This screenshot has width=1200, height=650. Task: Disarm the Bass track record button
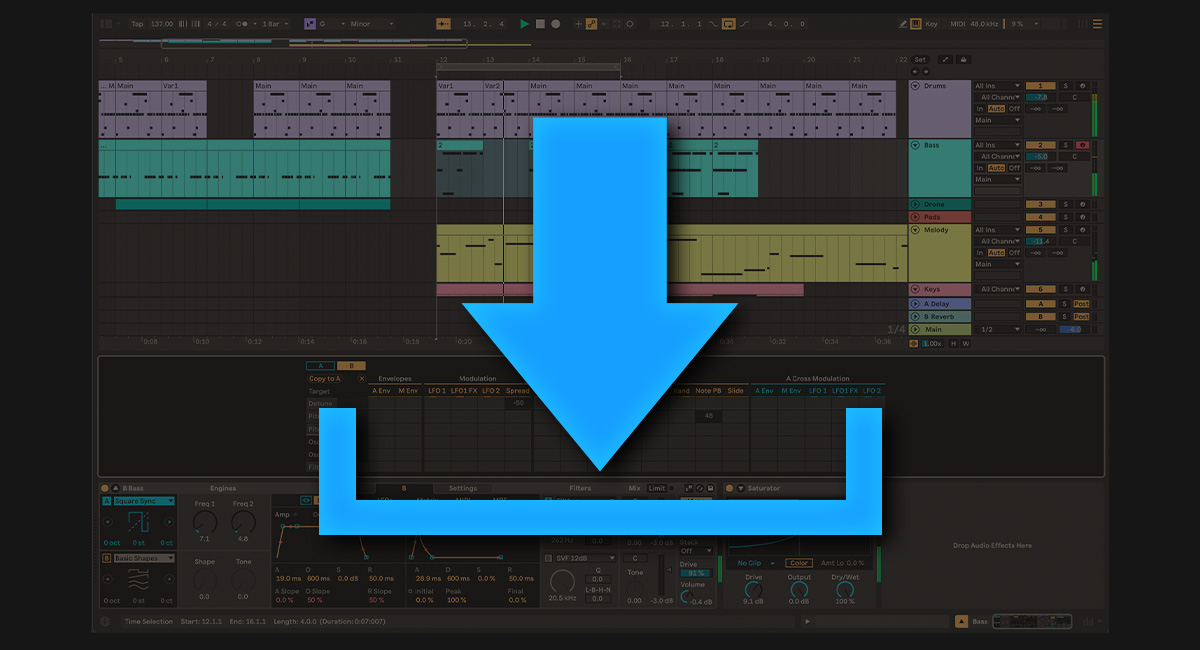coord(1082,145)
